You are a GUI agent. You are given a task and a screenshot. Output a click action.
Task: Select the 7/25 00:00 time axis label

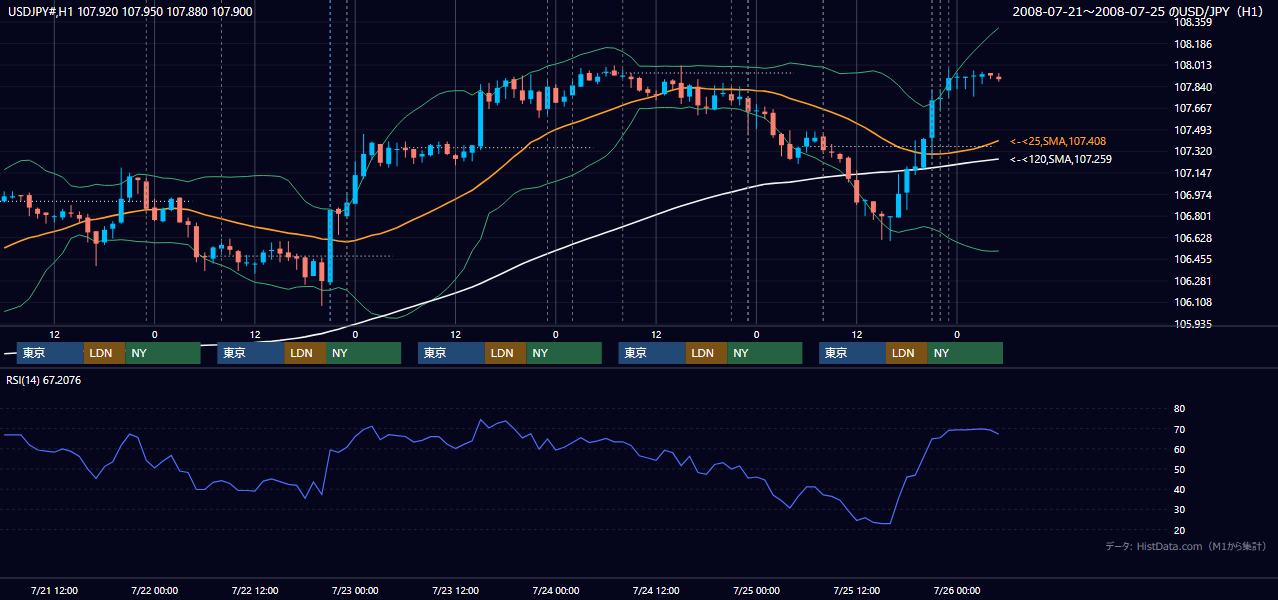click(756, 590)
